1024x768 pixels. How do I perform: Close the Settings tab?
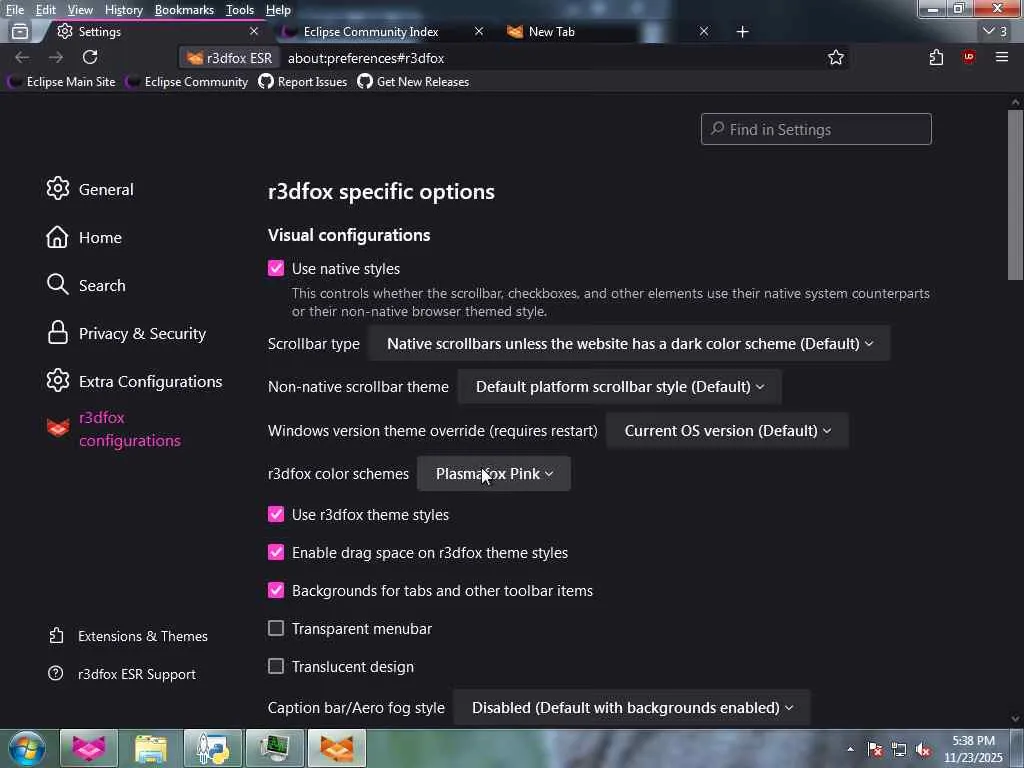(254, 31)
